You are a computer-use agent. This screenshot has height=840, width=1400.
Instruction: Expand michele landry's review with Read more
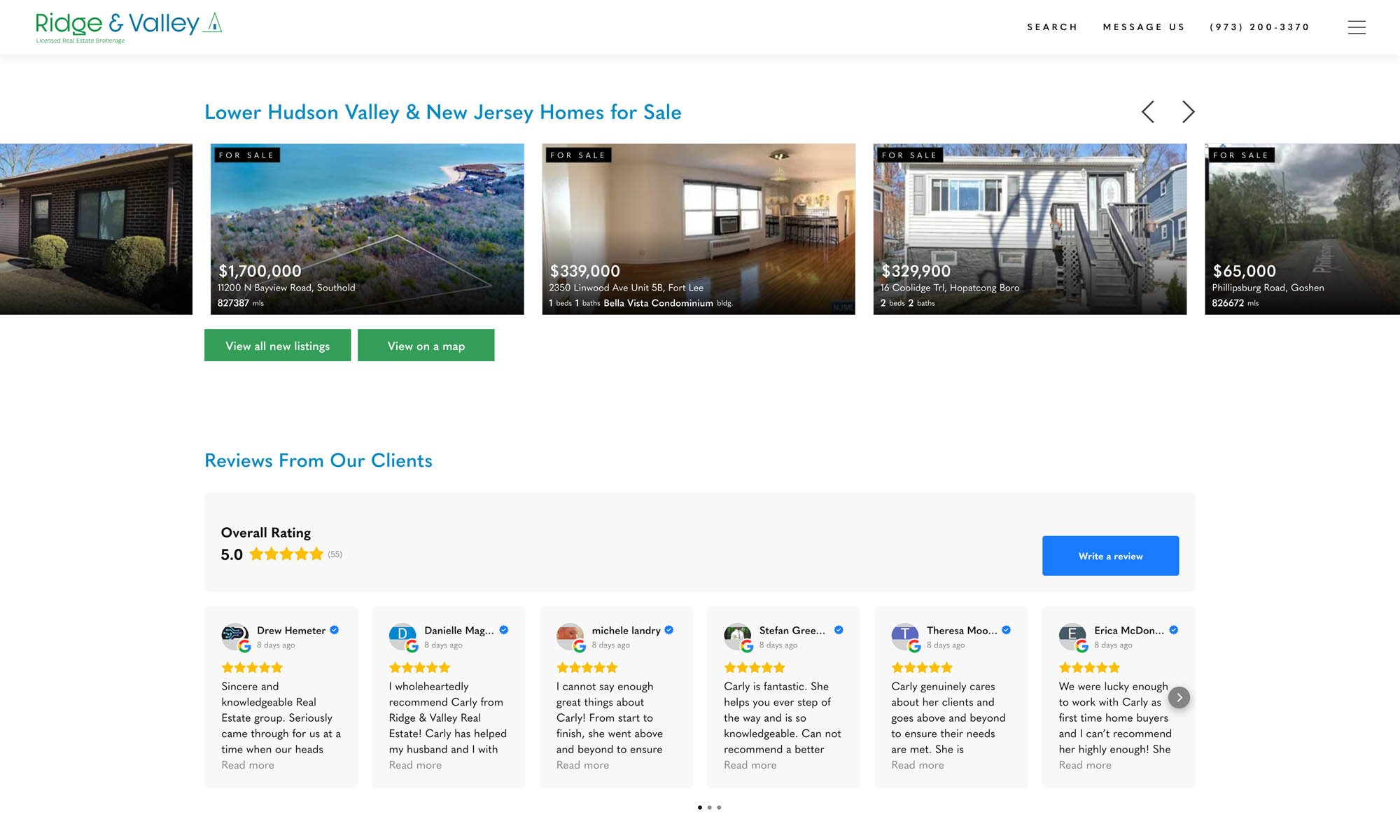pos(582,765)
